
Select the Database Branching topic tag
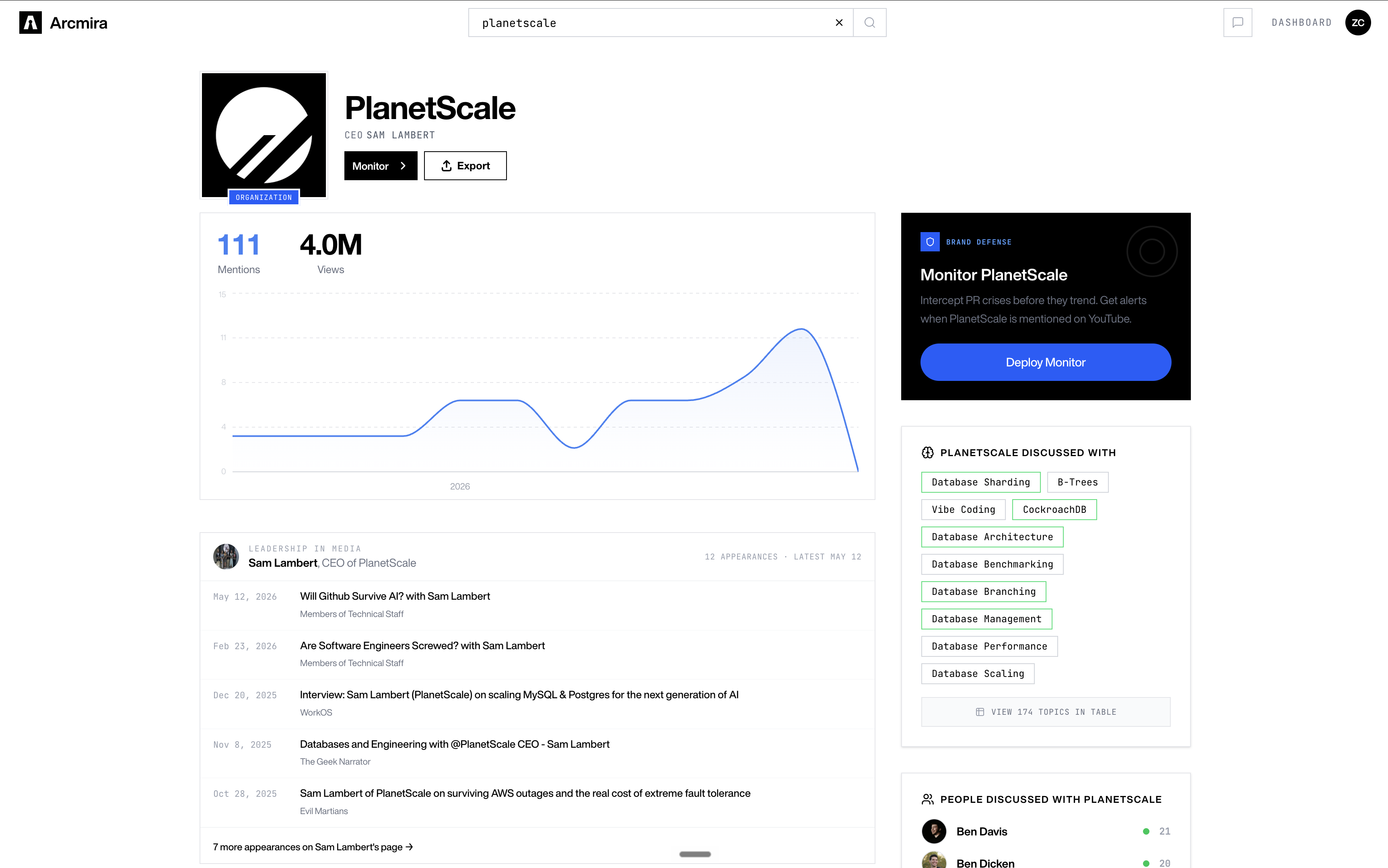point(983,591)
